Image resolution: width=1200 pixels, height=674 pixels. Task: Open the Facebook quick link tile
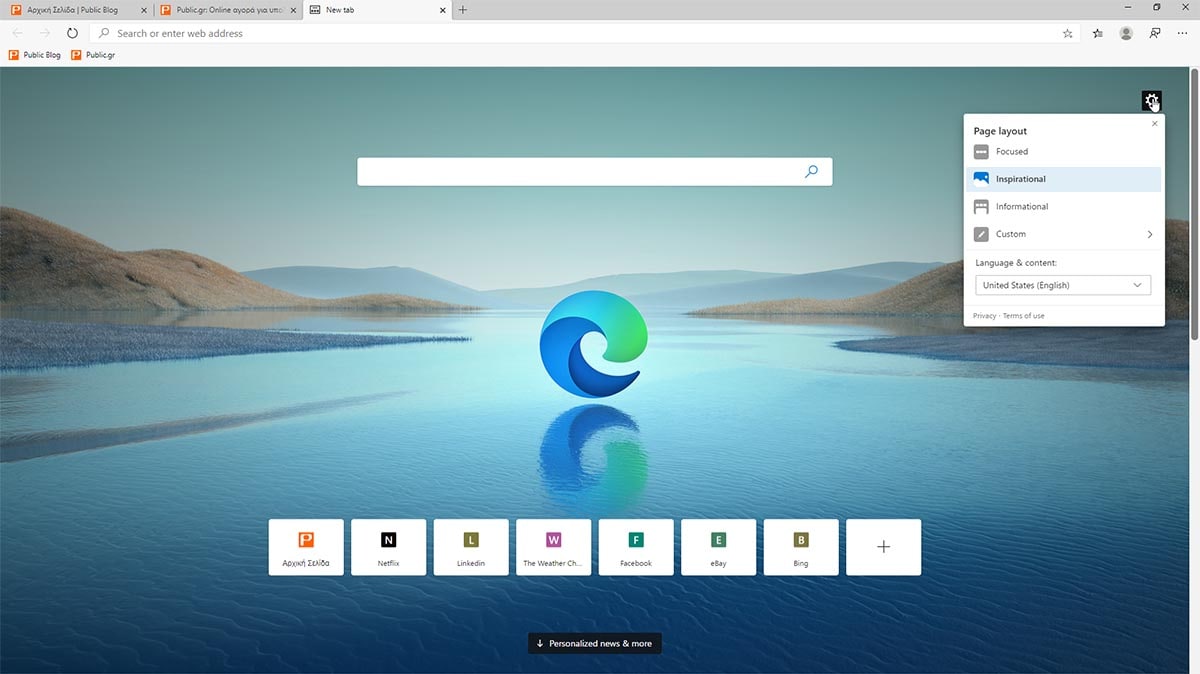pos(636,546)
